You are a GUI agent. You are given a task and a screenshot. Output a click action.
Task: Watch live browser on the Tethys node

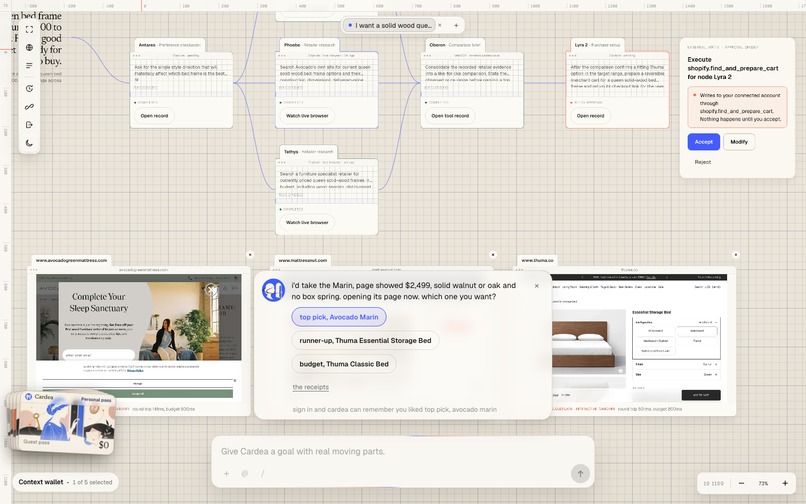coord(307,223)
